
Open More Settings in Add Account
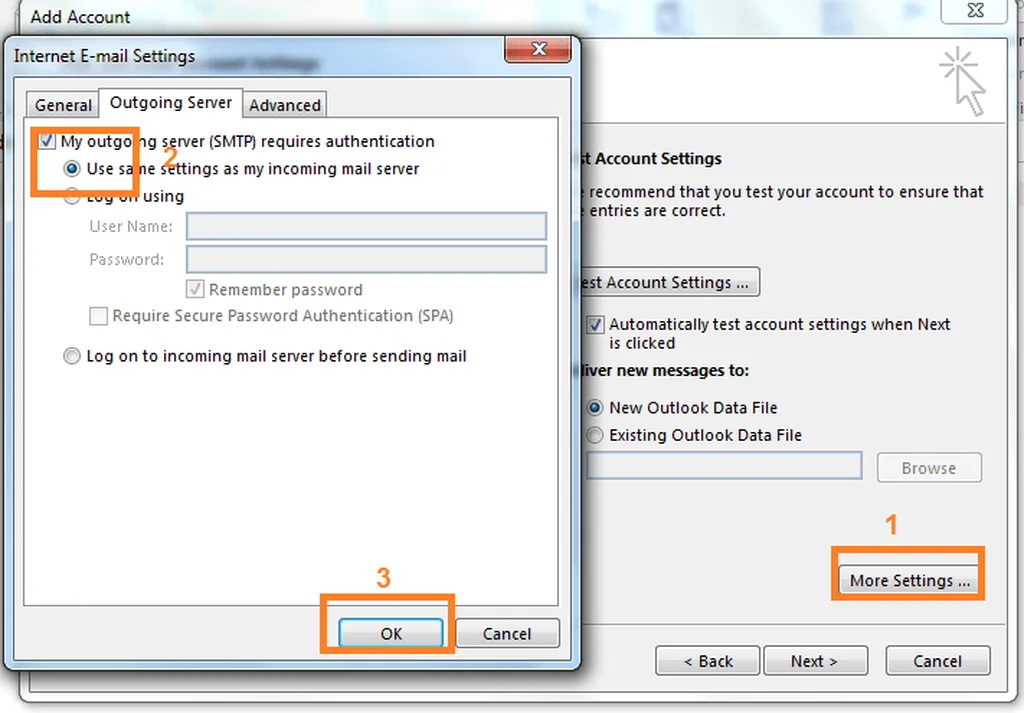(910, 580)
